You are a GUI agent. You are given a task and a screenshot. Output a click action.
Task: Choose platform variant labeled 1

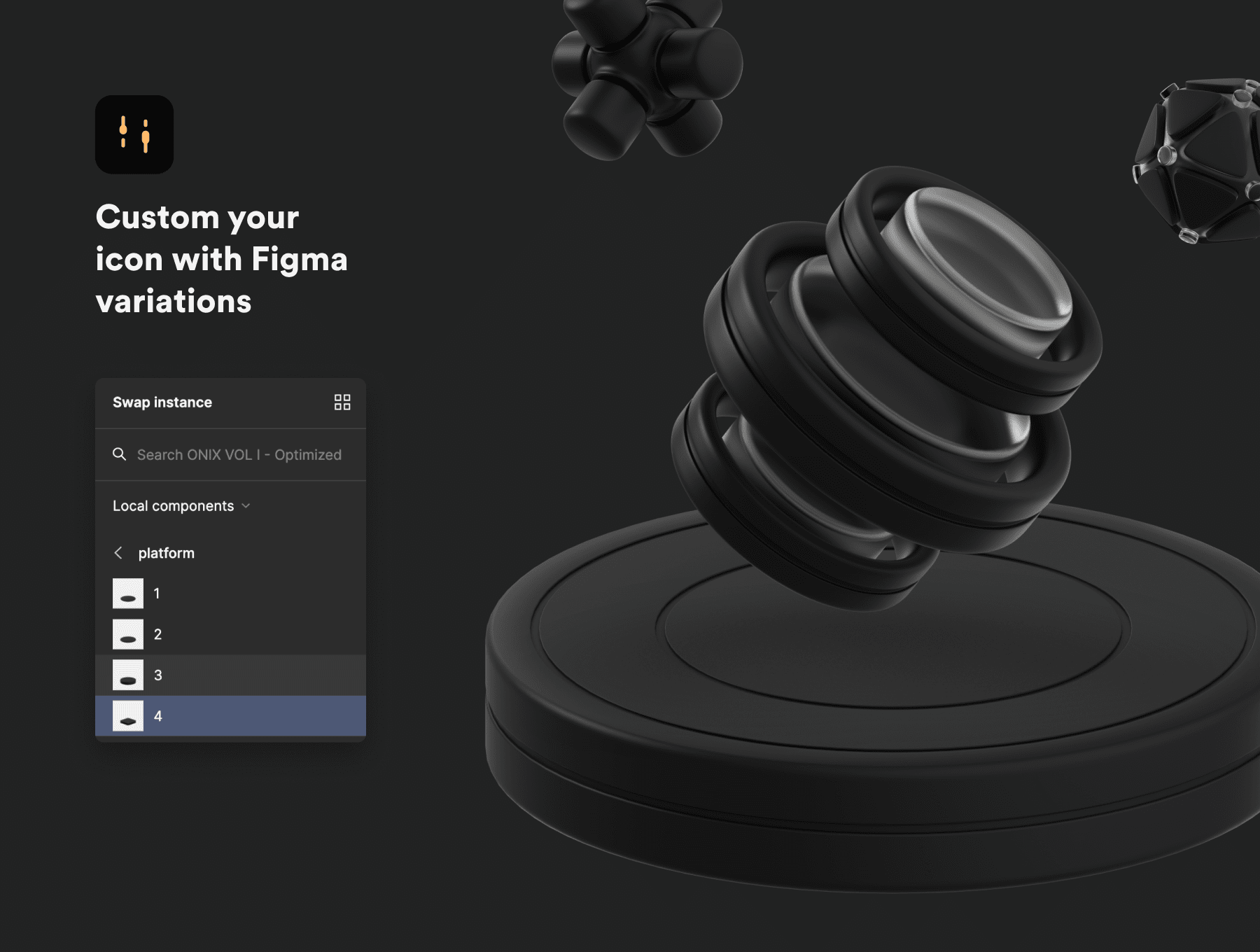(230, 593)
